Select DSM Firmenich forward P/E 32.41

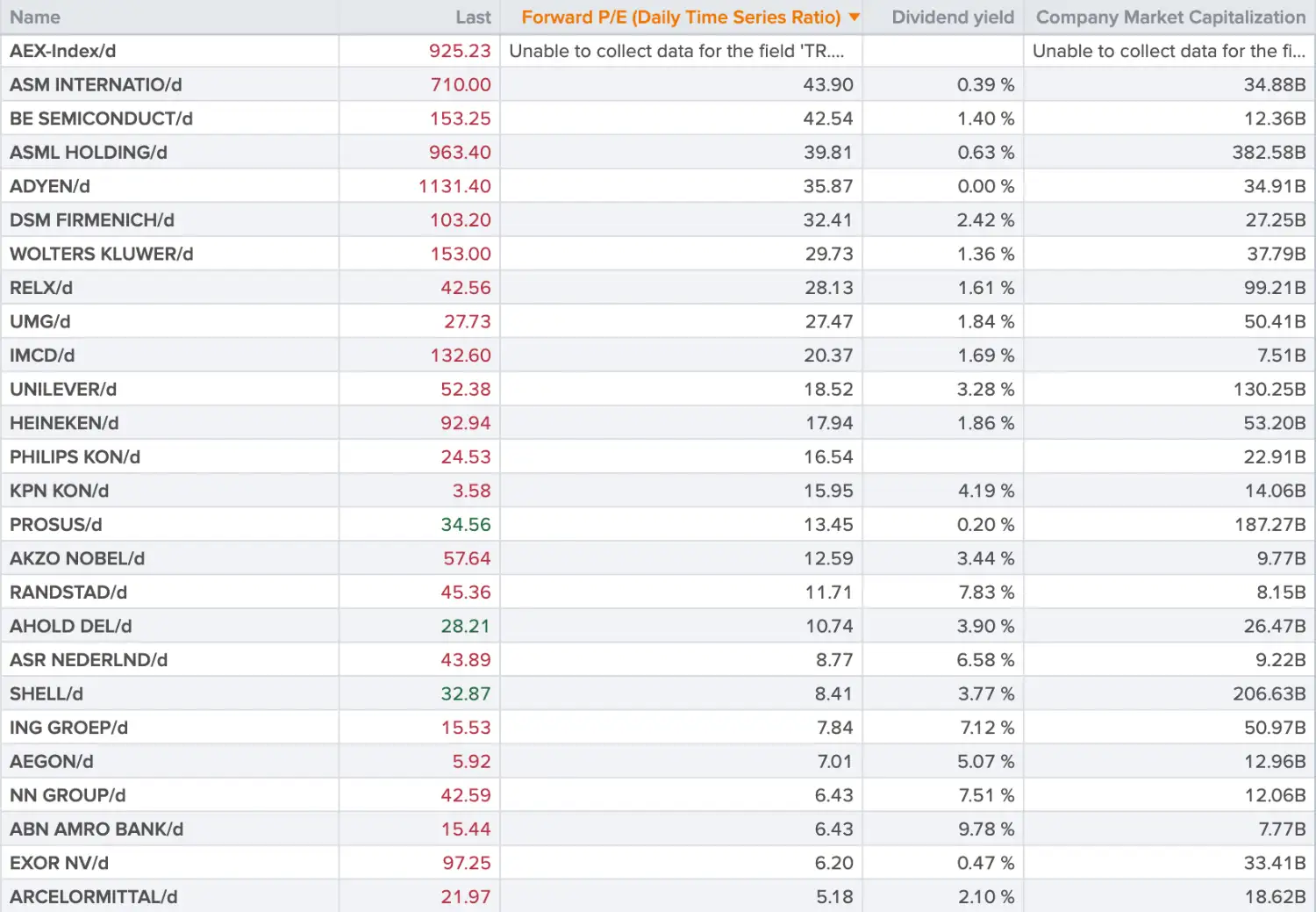point(828,220)
